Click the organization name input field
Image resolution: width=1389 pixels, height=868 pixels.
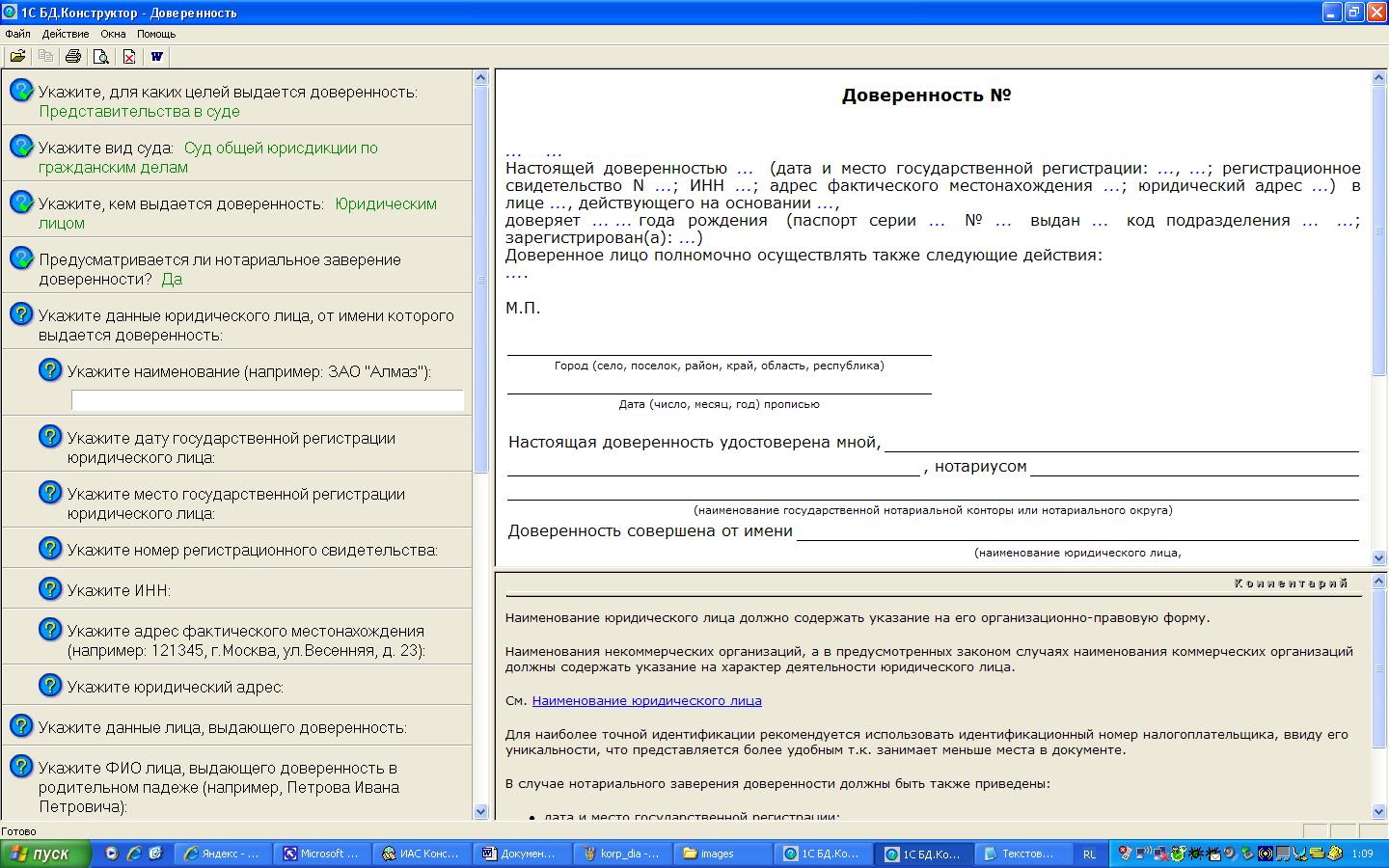pos(268,400)
